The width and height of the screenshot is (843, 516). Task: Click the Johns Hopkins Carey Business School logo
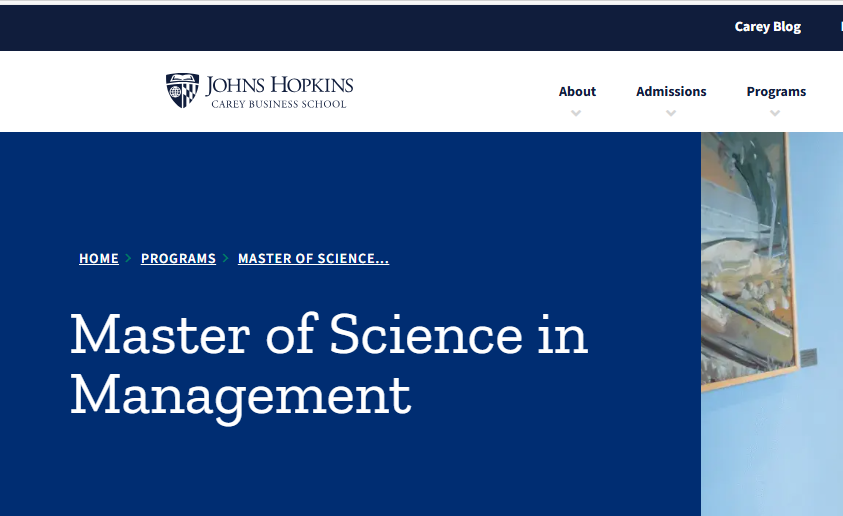(259, 91)
